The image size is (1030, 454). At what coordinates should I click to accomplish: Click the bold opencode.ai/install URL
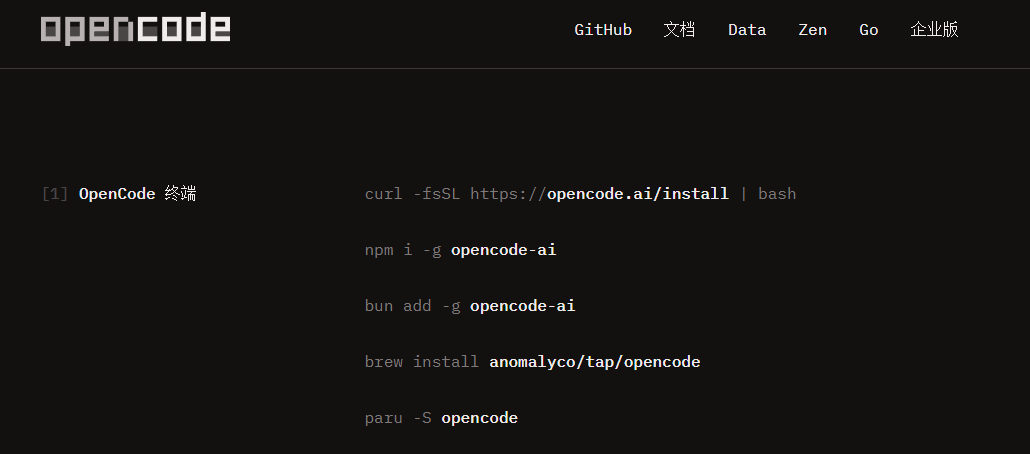pyautogui.click(x=638, y=194)
